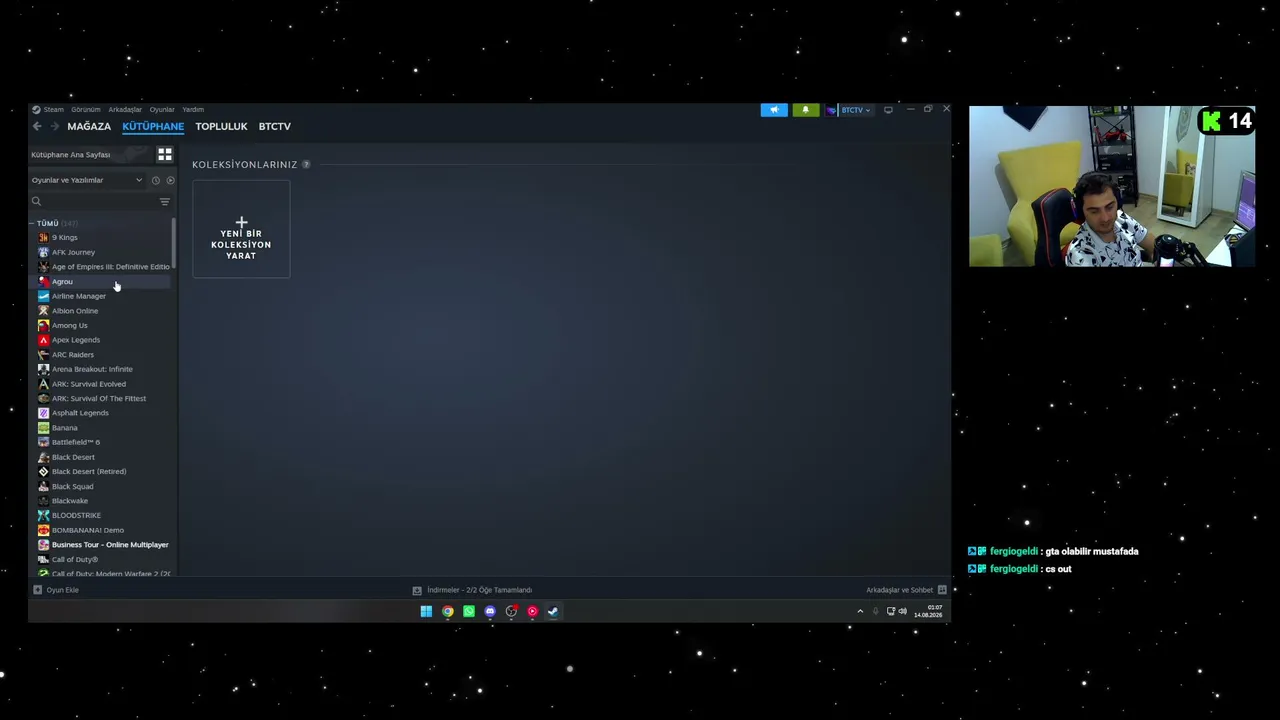Screen dimensions: 1280x720
Task: Open the blue announcements megaphone button
Action: click(x=774, y=110)
